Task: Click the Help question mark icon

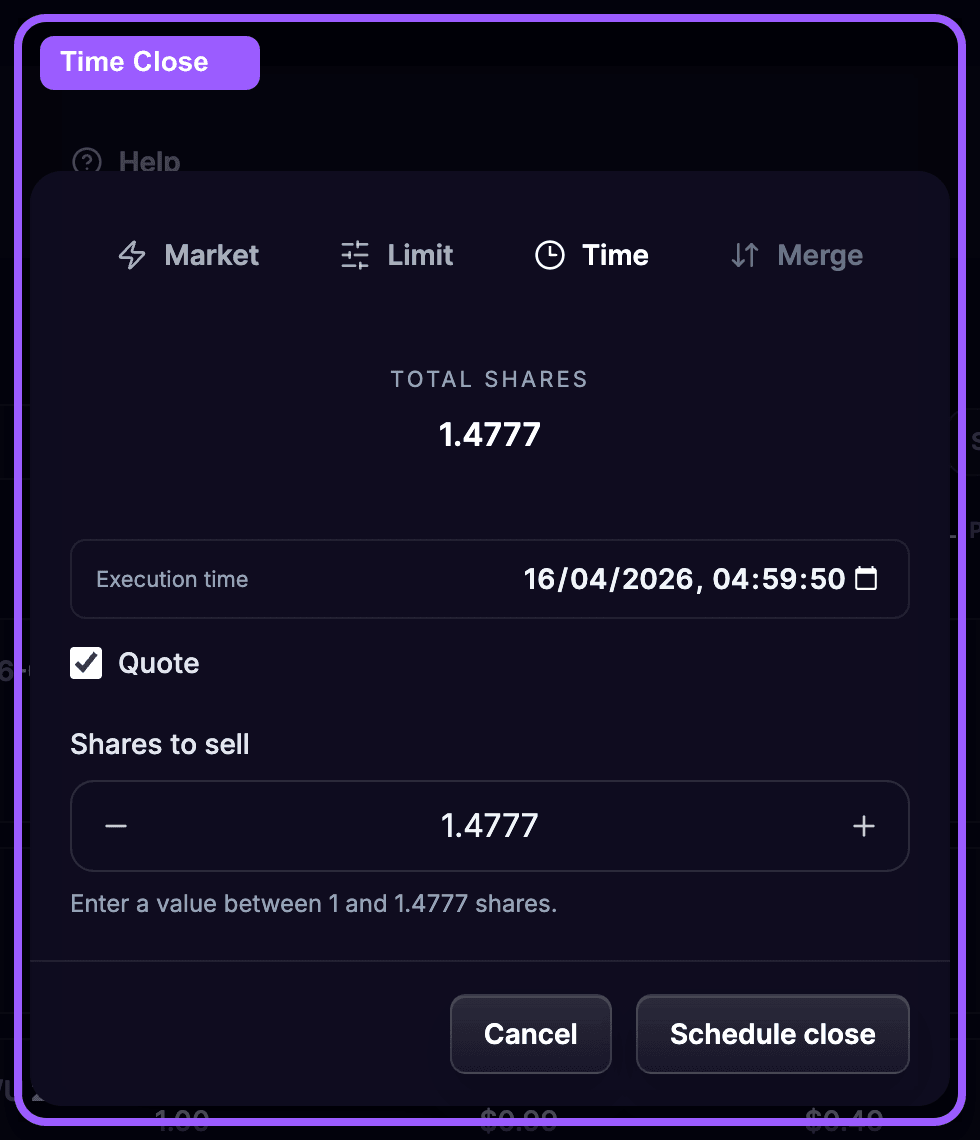Action: 88,161
